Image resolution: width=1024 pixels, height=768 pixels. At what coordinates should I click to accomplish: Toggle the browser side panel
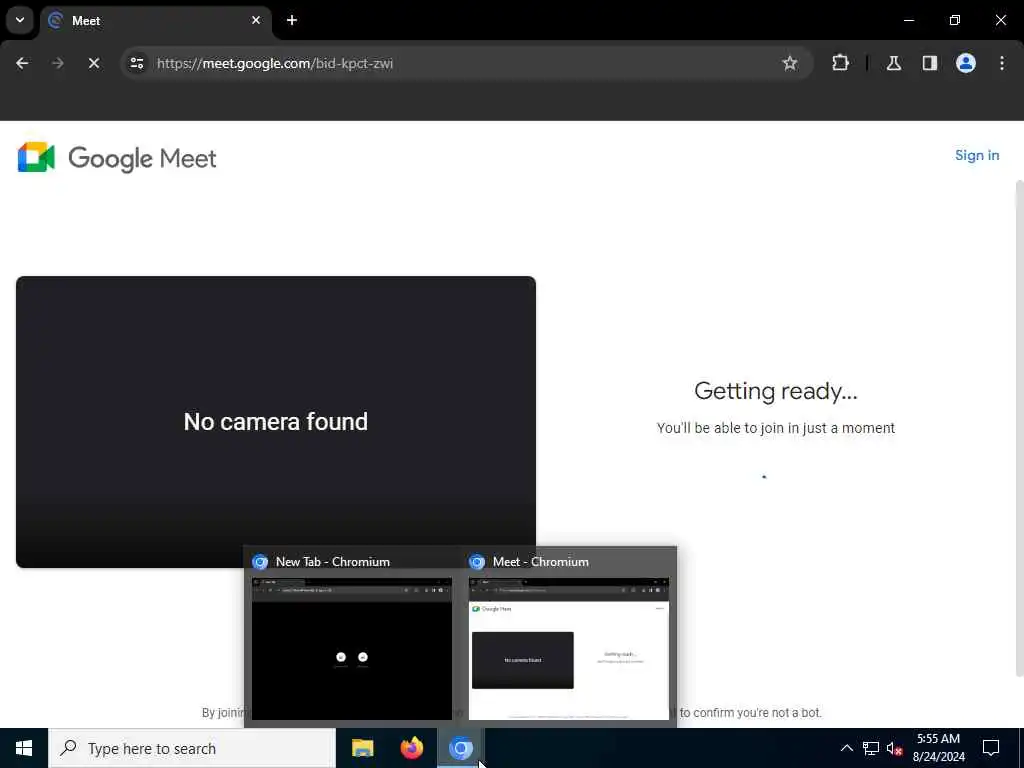coord(930,63)
